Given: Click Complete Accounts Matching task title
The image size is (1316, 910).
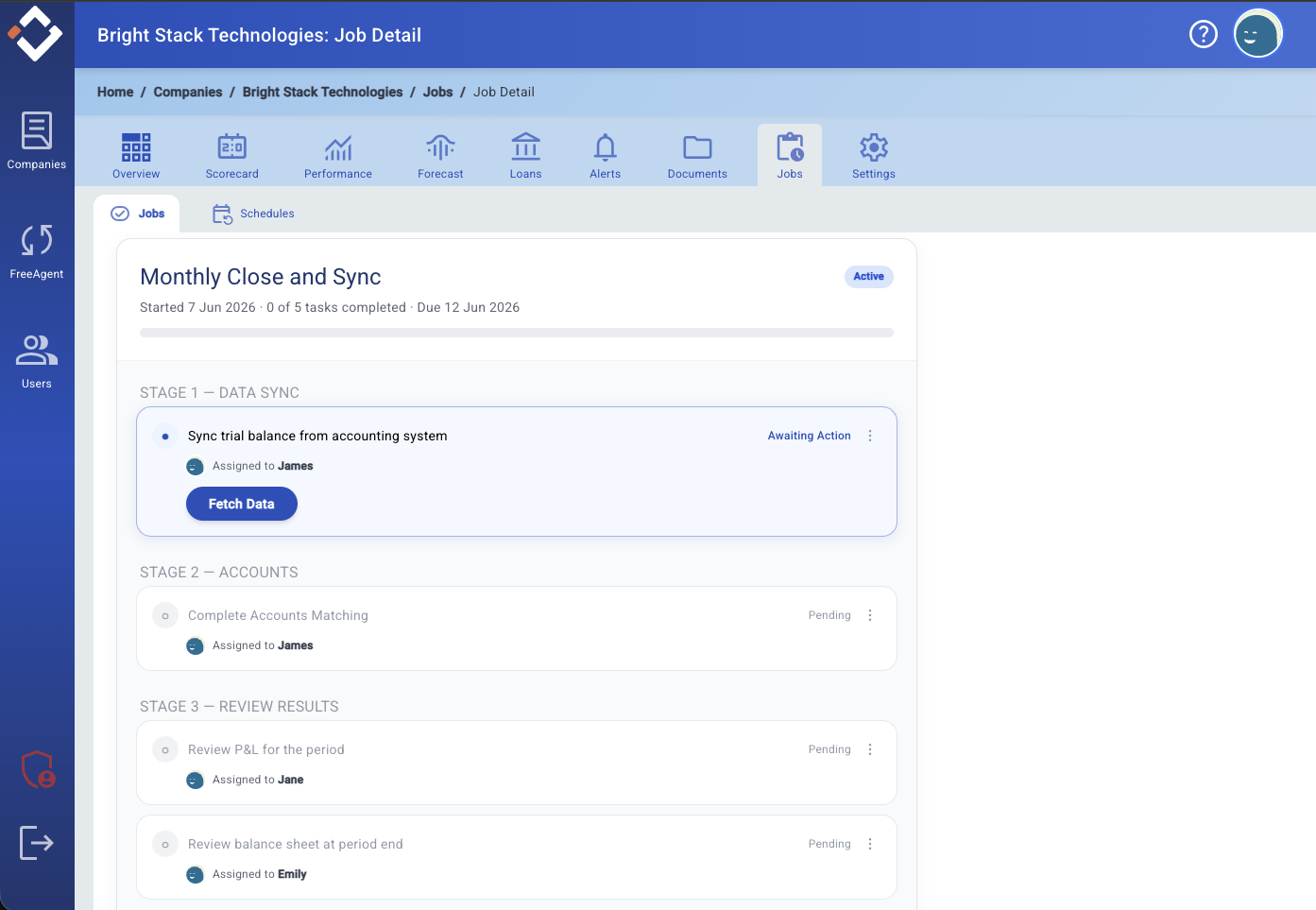Looking at the screenshot, I should (278, 615).
